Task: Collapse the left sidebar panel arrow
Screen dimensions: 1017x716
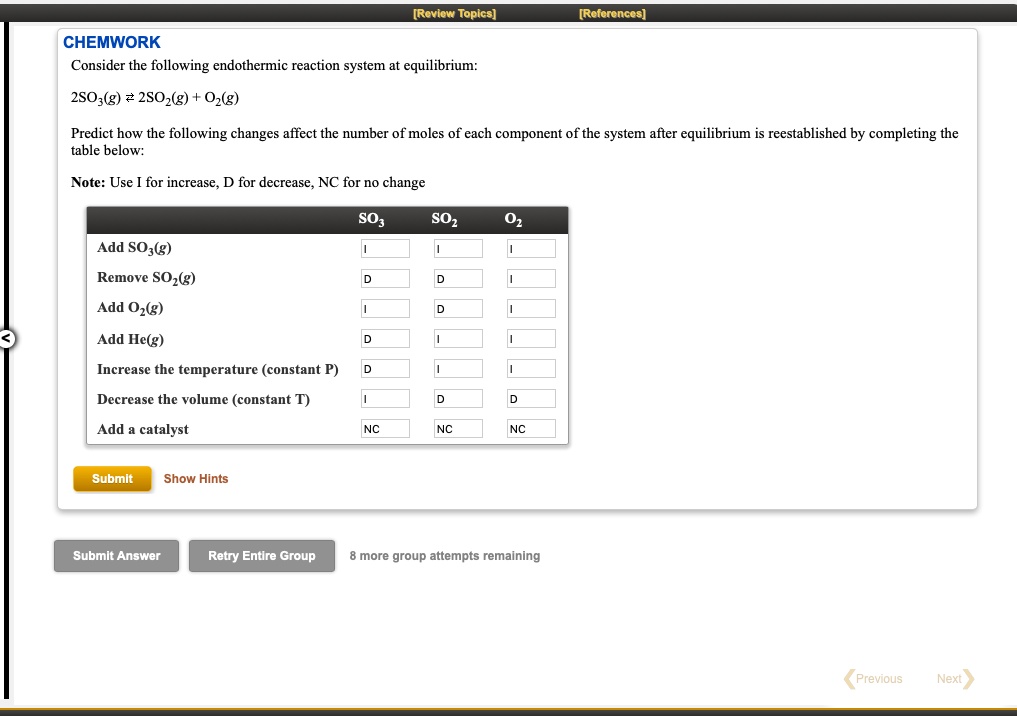Action: click(x=7, y=339)
